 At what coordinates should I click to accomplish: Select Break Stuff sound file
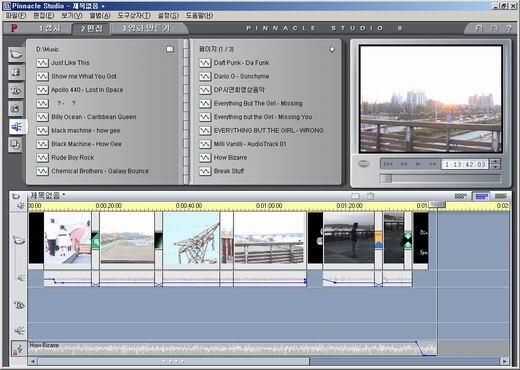(x=229, y=171)
